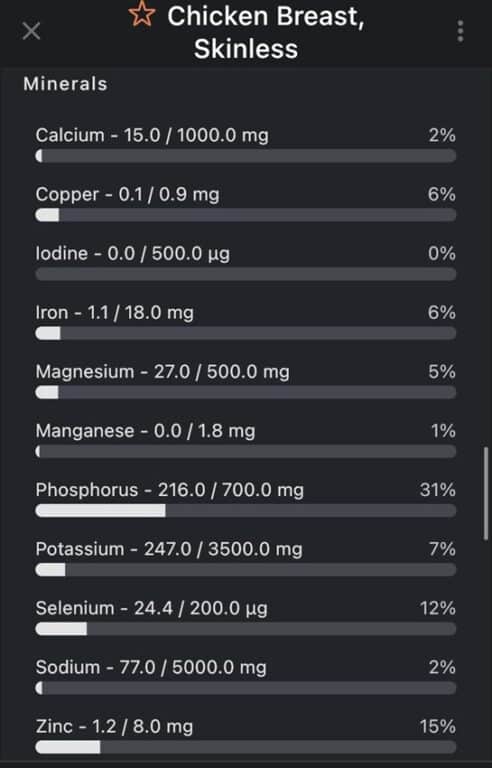Click the Phosphorus progress bar
Screen dimensions: 492x768
pyautogui.click(x=246, y=511)
